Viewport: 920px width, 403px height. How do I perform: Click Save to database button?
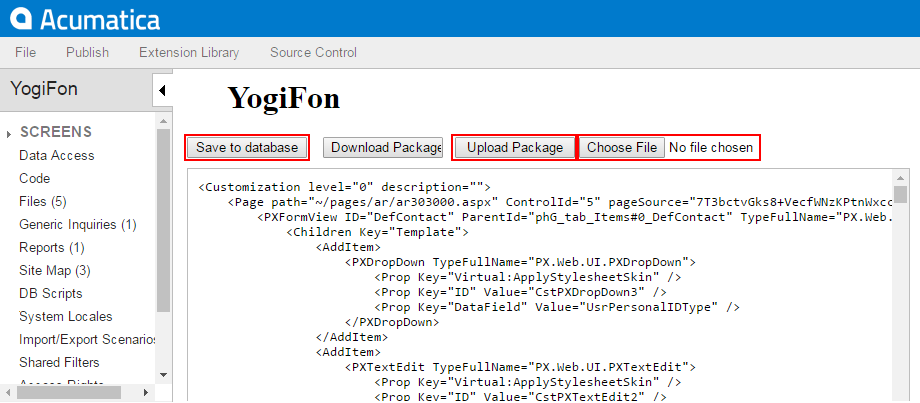point(247,148)
